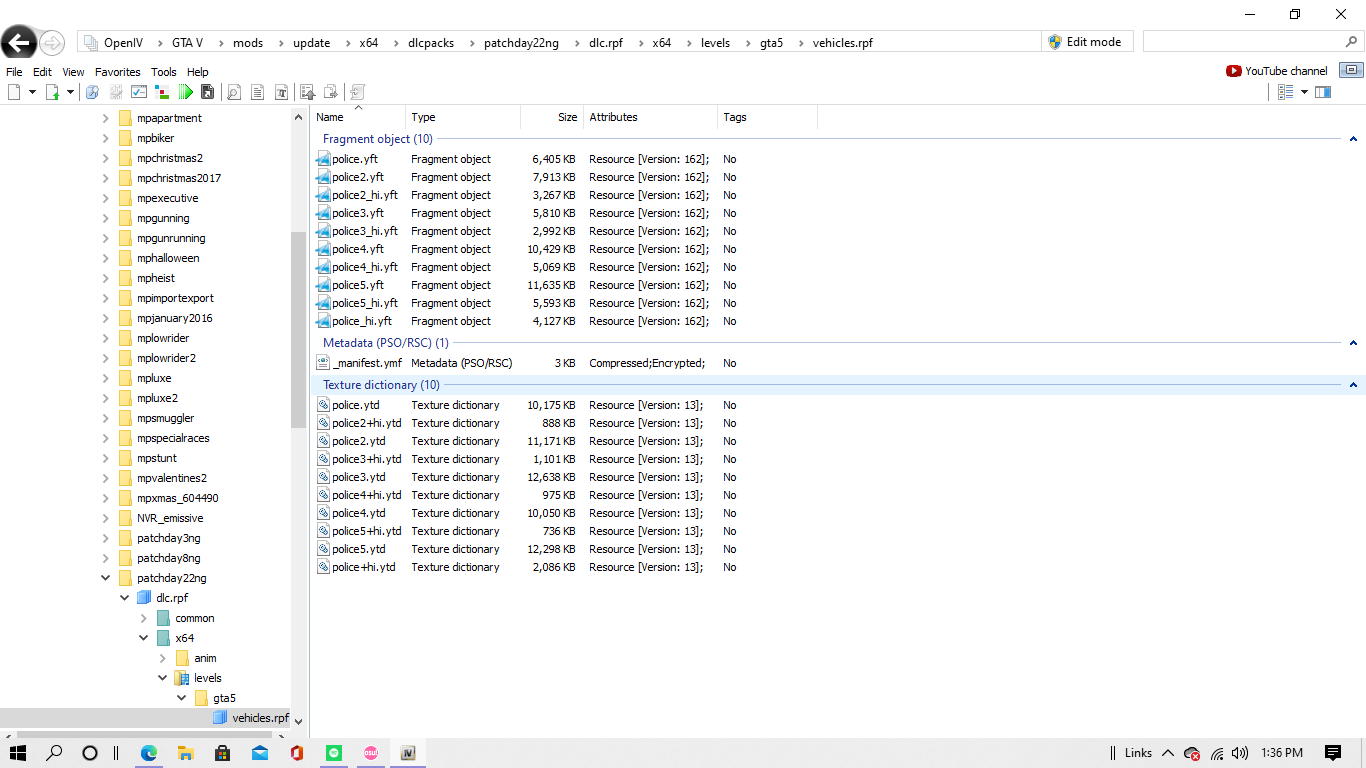Viewport: 1366px width, 768px height.
Task: Select vehicles.rpf in the folder tree
Action: (260, 718)
